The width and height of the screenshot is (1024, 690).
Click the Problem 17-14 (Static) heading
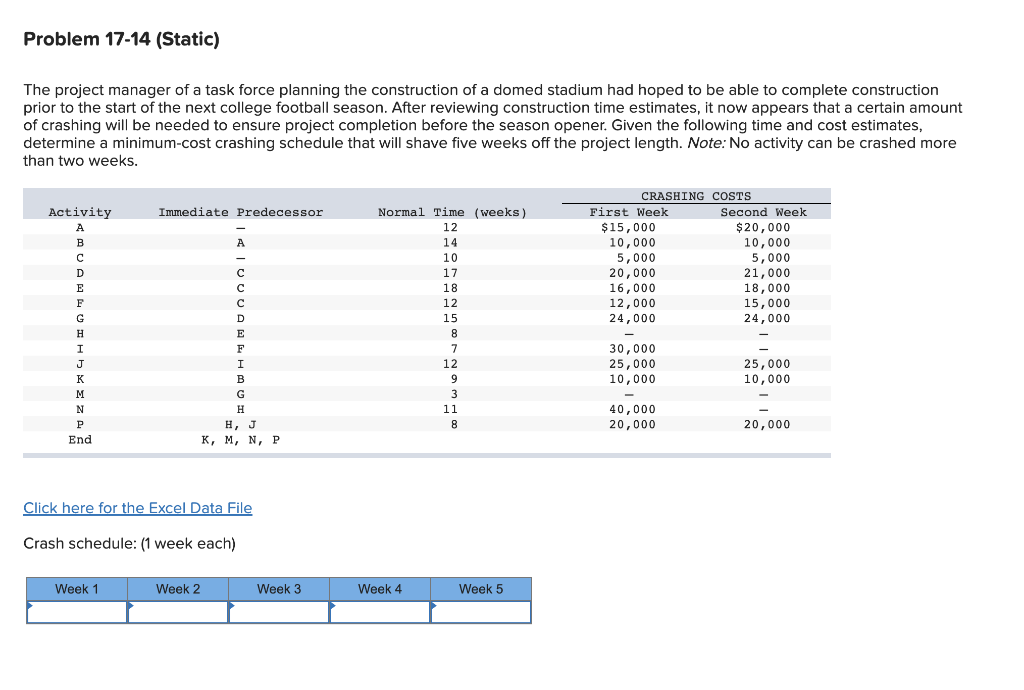pyautogui.click(x=121, y=39)
